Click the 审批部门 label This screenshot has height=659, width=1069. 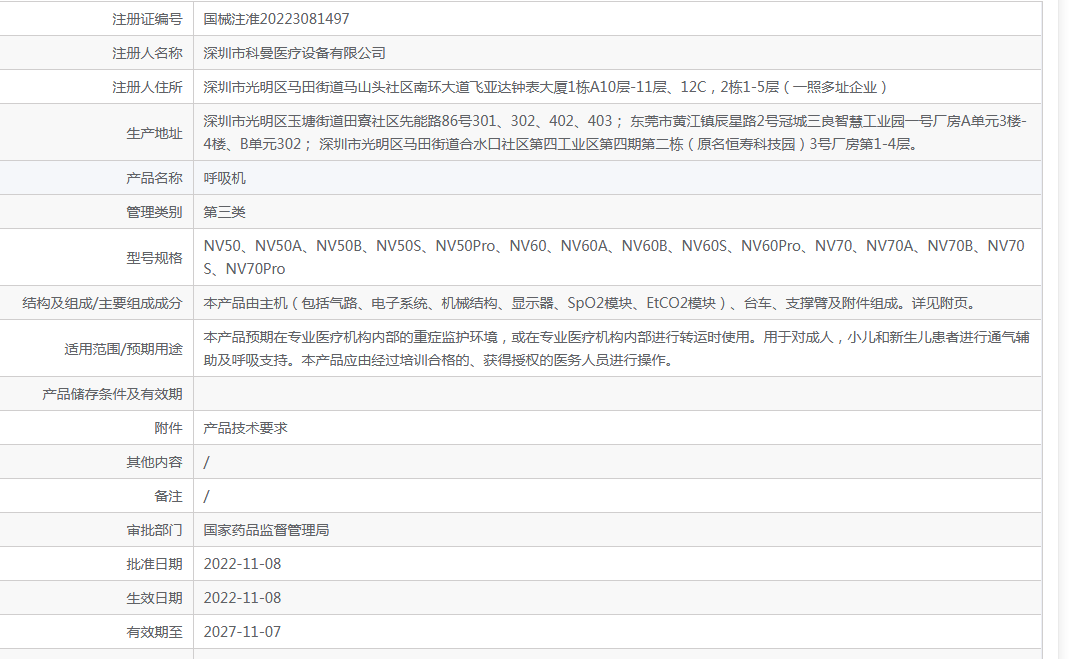click(154, 530)
